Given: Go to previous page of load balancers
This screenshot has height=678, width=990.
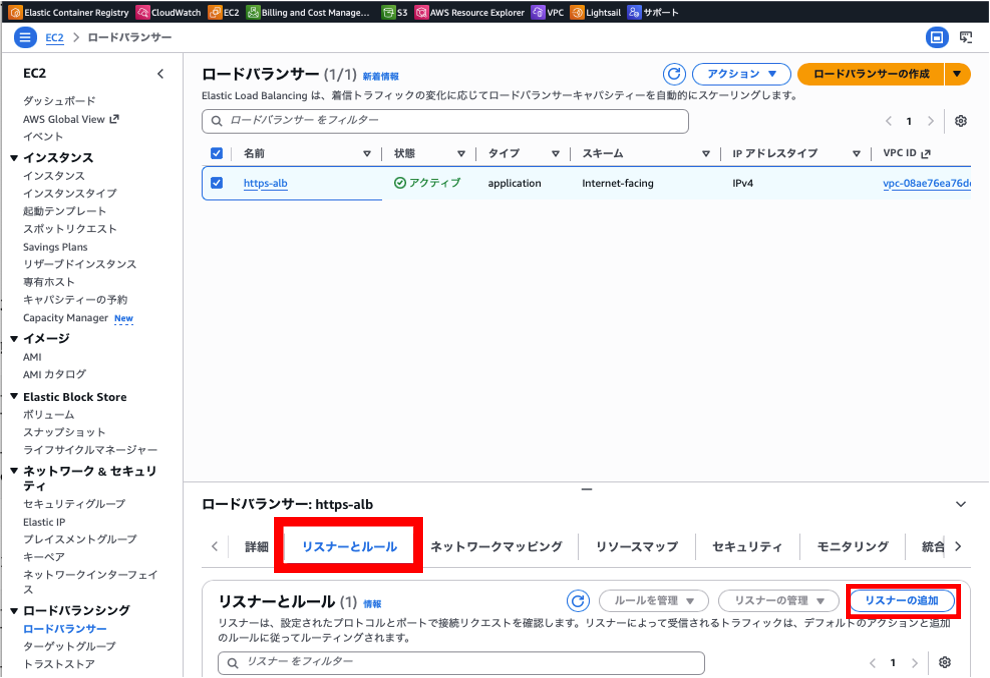Looking at the screenshot, I should [888, 121].
